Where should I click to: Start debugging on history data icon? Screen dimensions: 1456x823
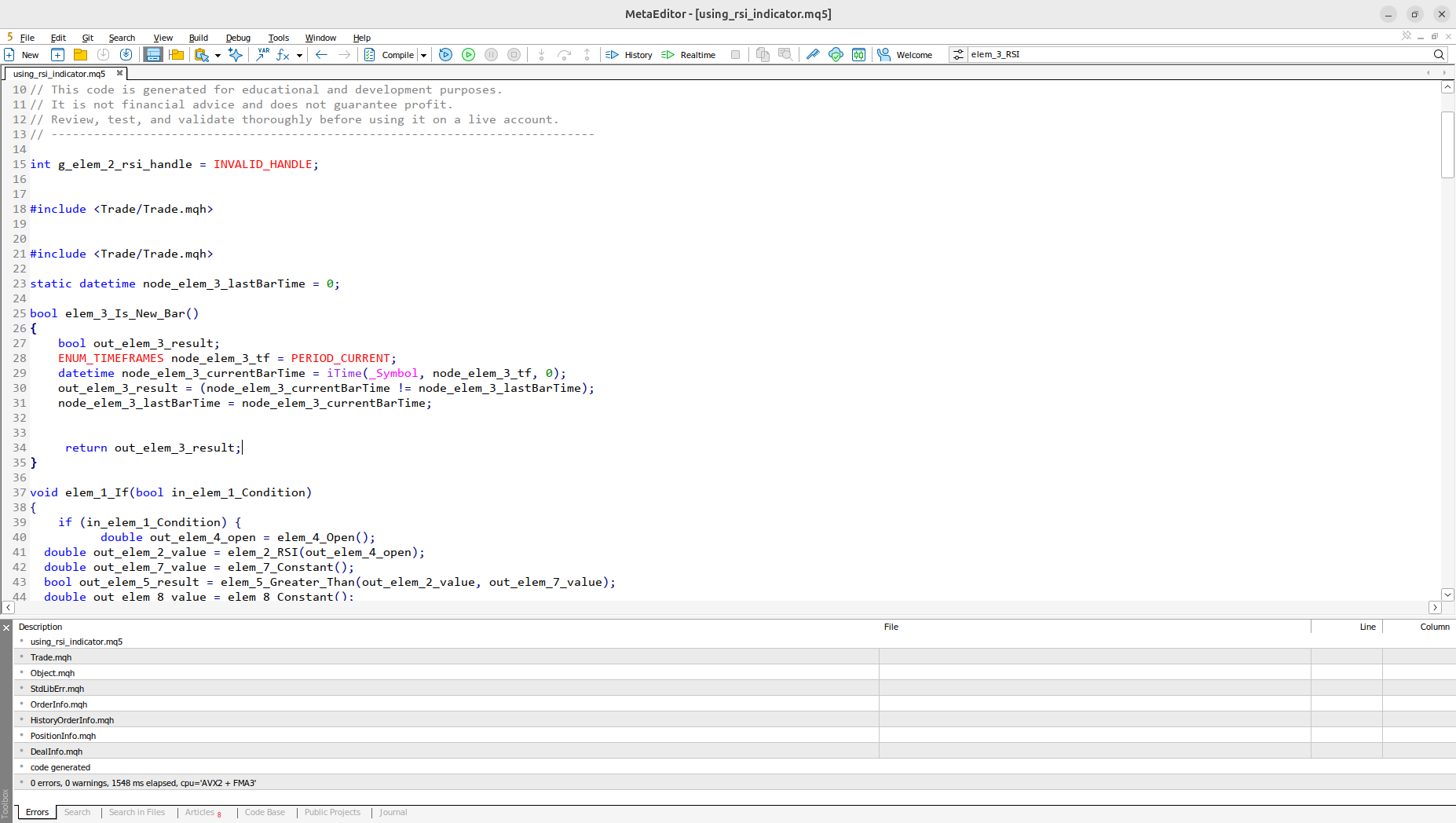(x=445, y=54)
